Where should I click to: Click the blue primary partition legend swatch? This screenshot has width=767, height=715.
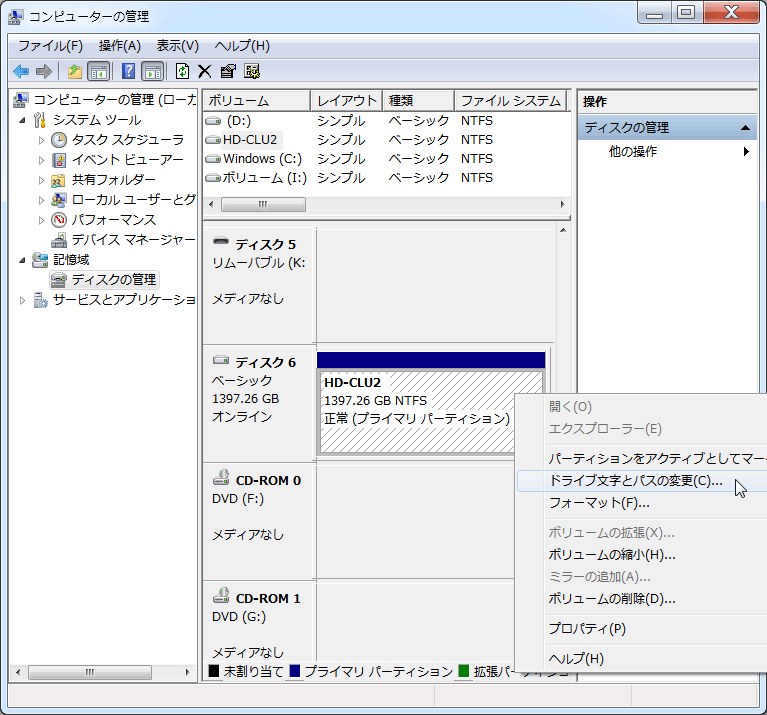point(295,670)
